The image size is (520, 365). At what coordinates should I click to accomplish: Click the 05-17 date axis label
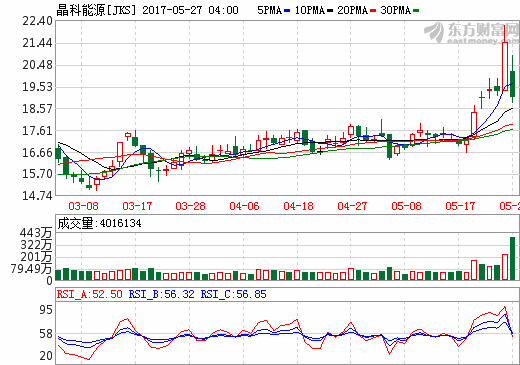coord(460,206)
